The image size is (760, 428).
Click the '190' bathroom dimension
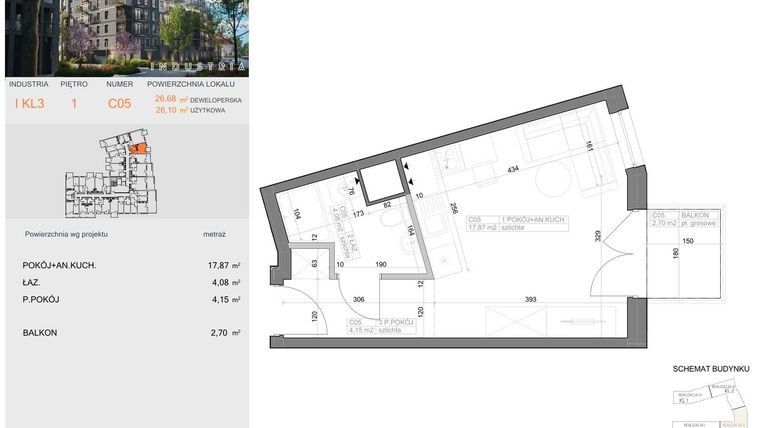[x=381, y=265]
